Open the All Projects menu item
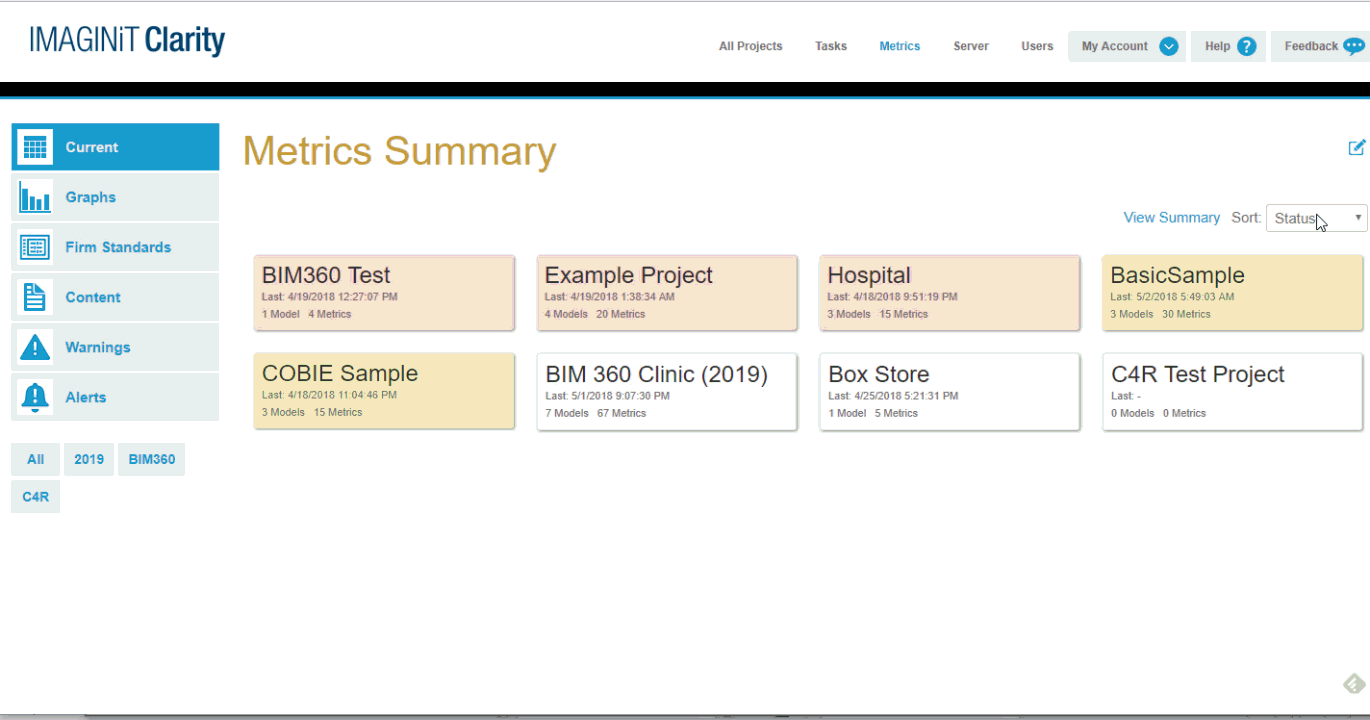The height and width of the screenshot is (720, 1370). (x=751, y=46)
